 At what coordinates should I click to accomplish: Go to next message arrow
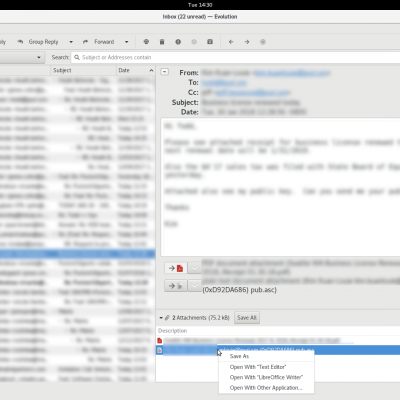point(247,42)
